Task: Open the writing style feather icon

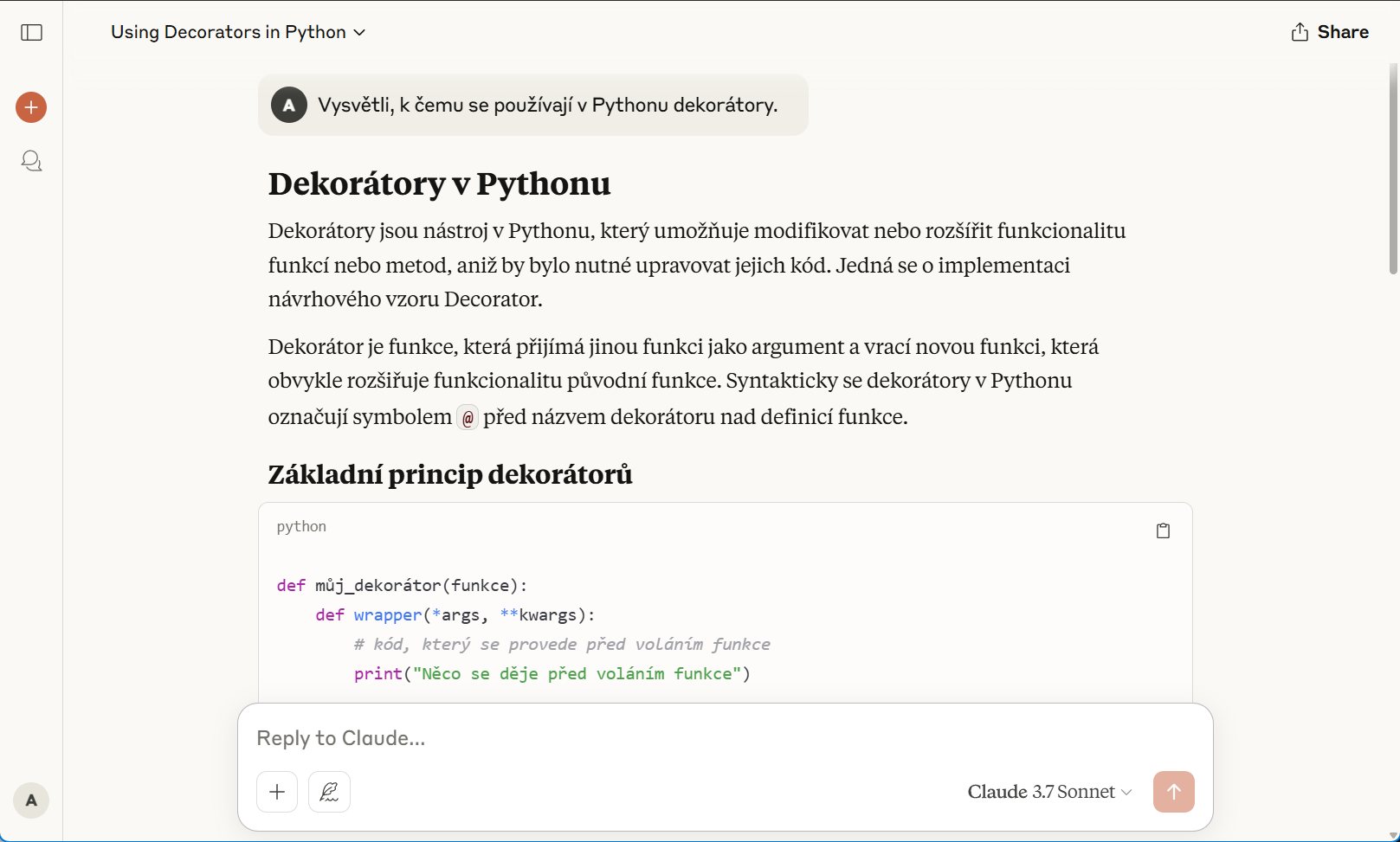Action: [x=329, y=792]
